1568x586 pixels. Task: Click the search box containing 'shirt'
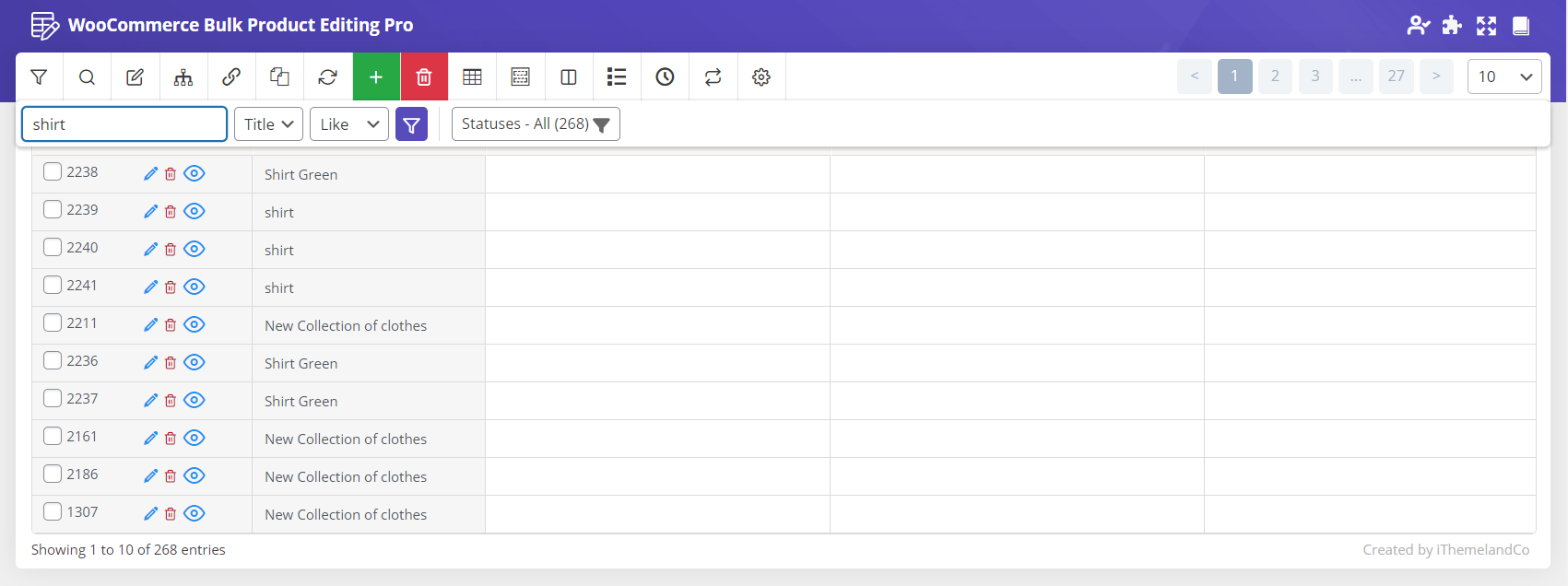pyautogui.click(x=124, y=124)
